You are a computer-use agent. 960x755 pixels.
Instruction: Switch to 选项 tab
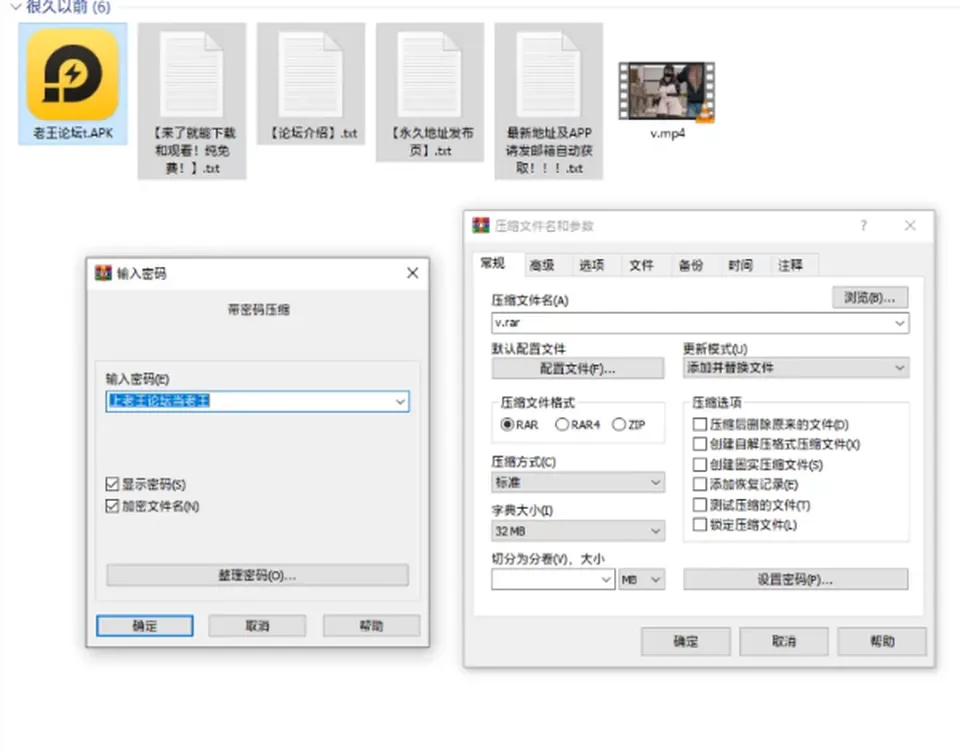coord(591,265)
